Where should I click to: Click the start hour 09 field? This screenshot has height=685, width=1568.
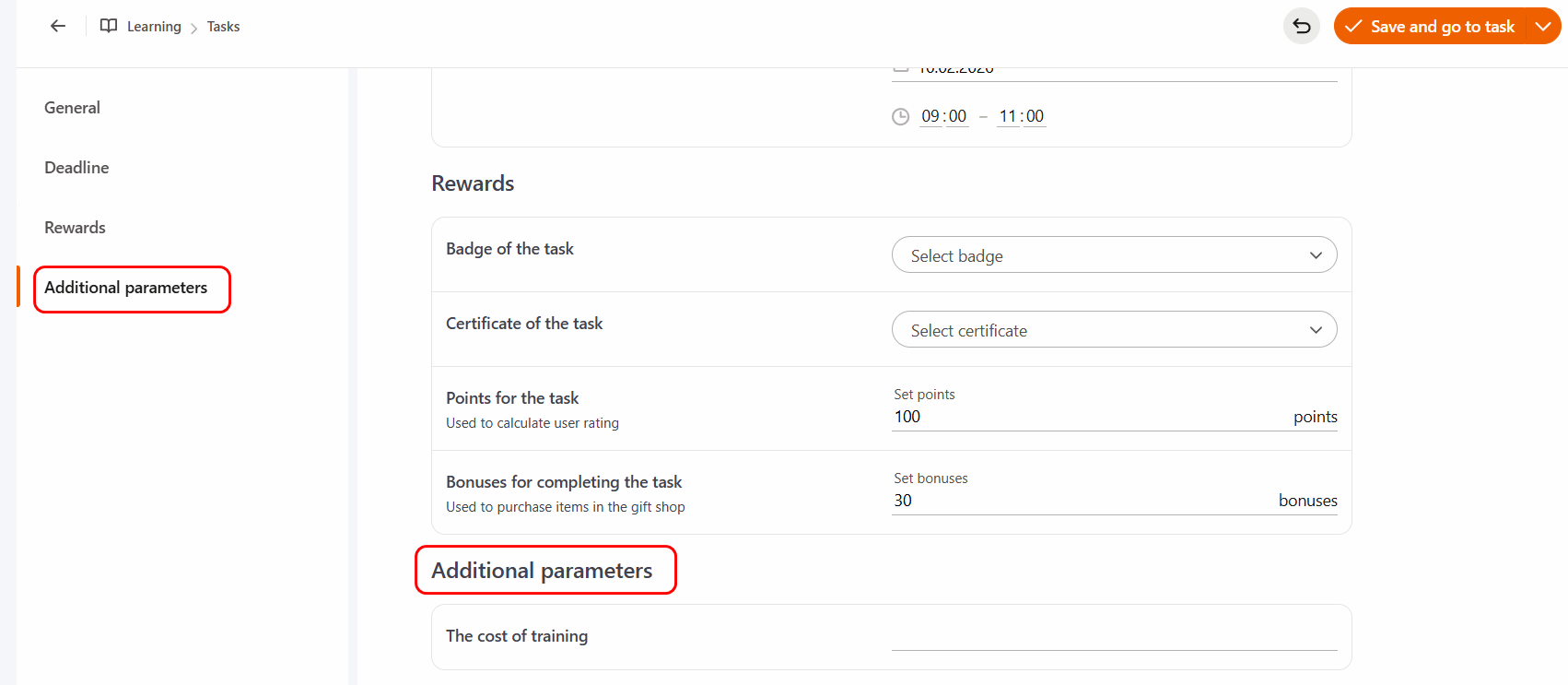tap(930, 116)
